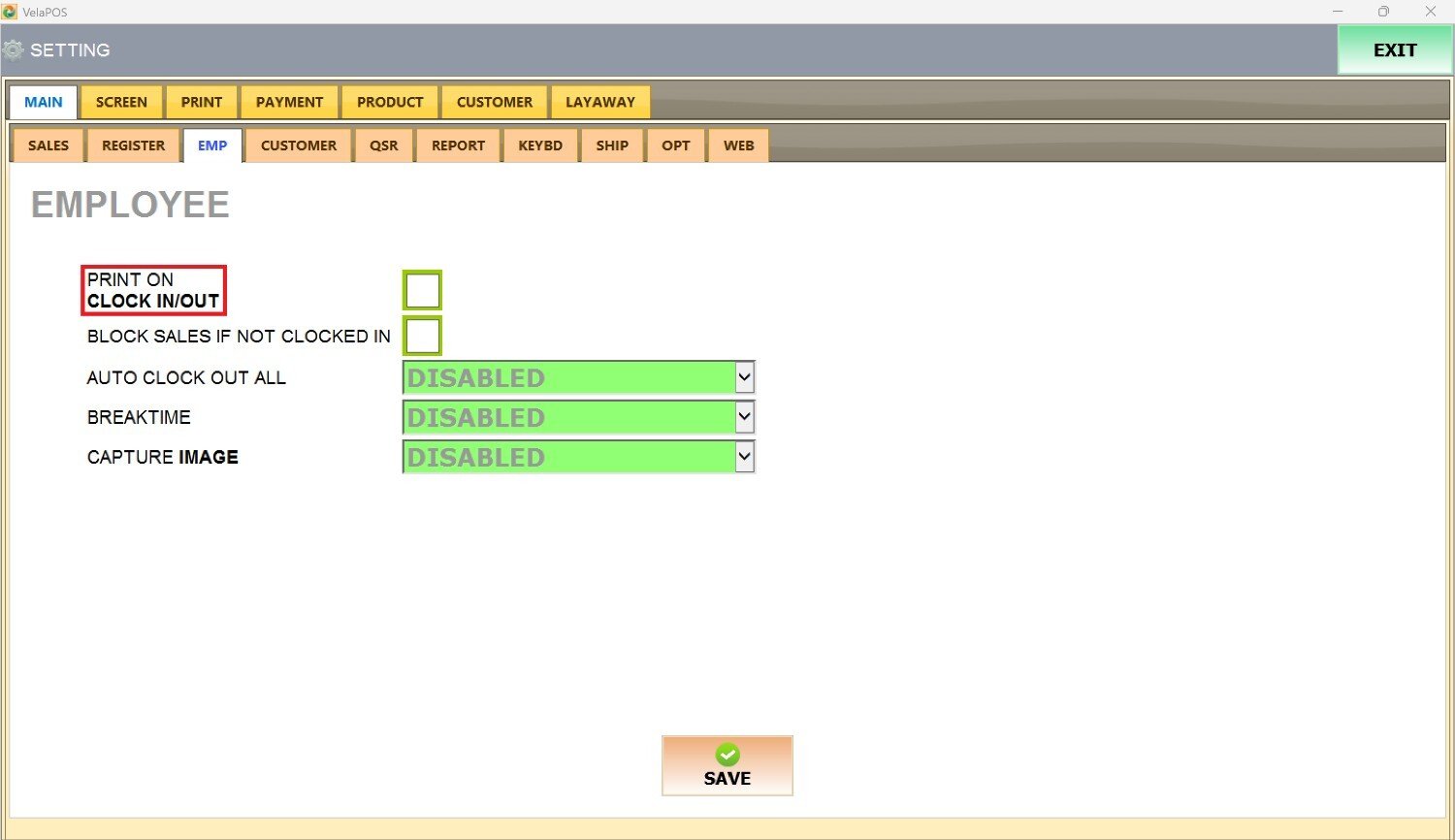Select the REPORT sub-tab
Screen dimensions: 1455x840
pos(458,145)
